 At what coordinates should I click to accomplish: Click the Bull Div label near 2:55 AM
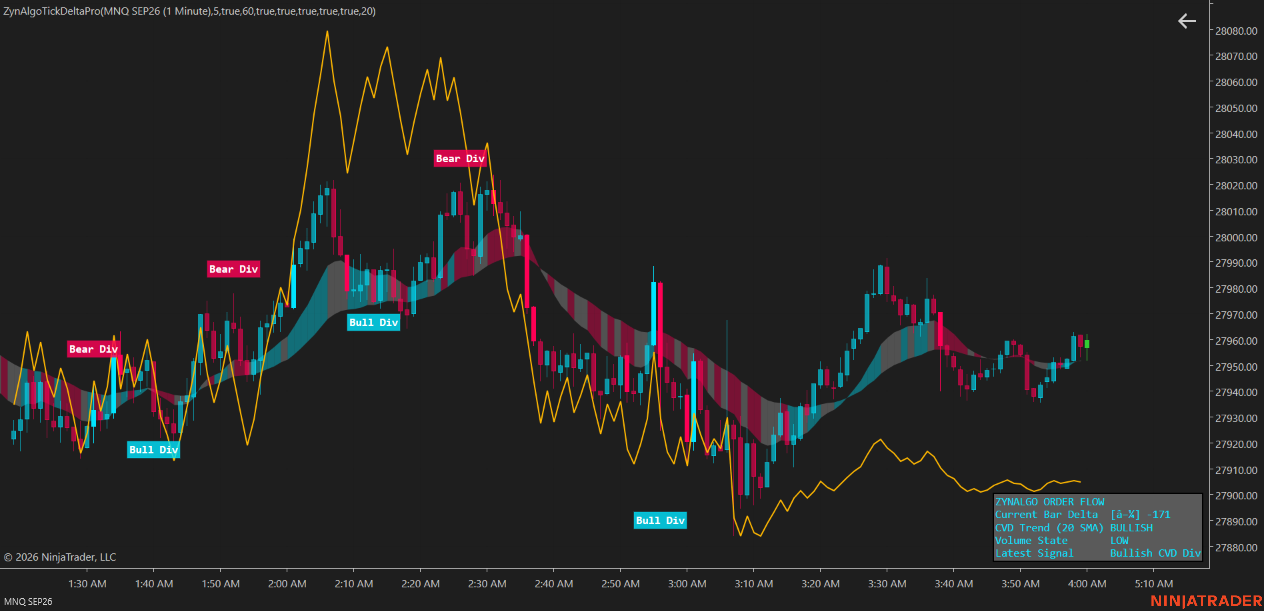[661, 520]
